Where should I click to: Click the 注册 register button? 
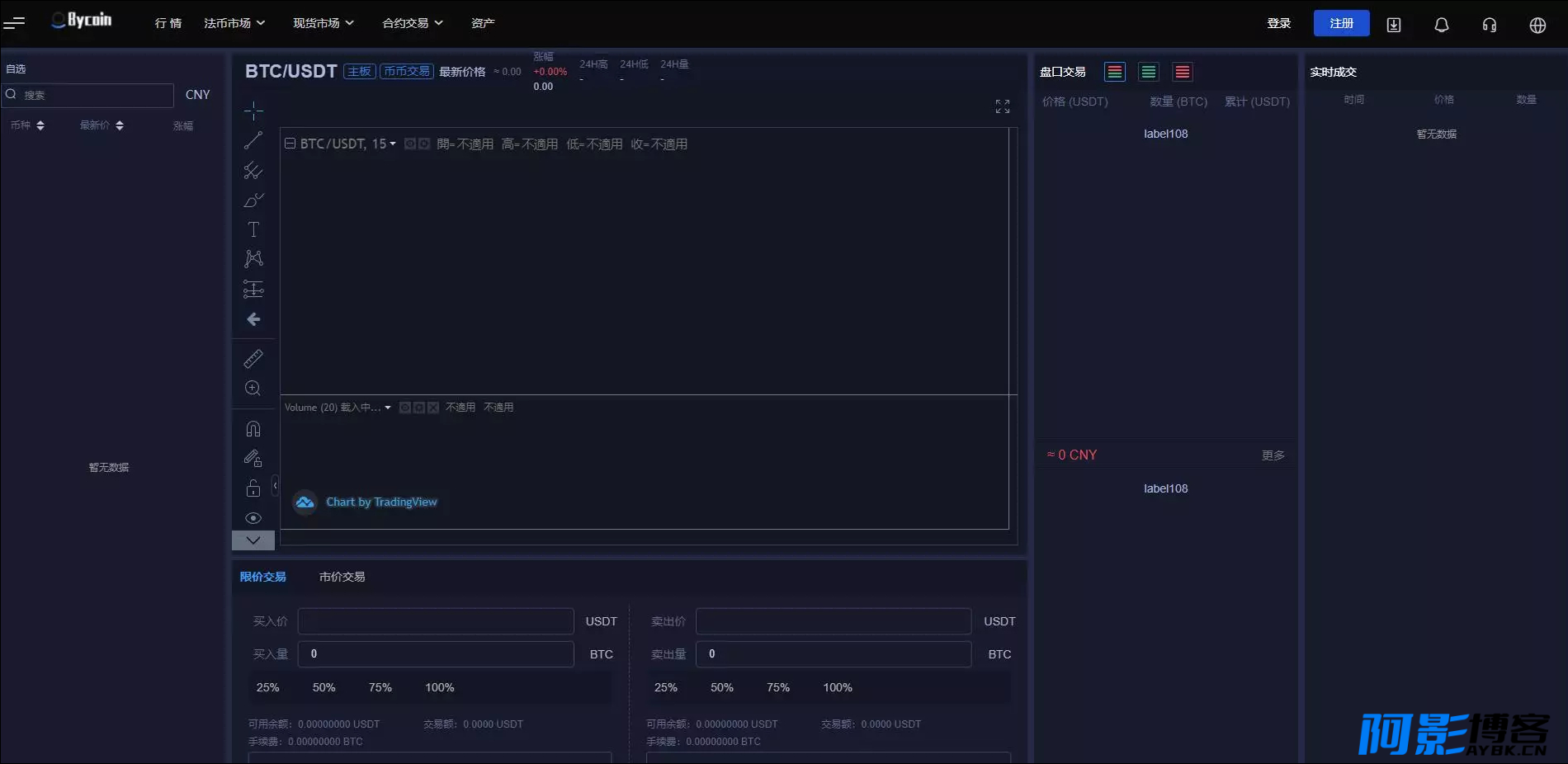coord(1342,23)
